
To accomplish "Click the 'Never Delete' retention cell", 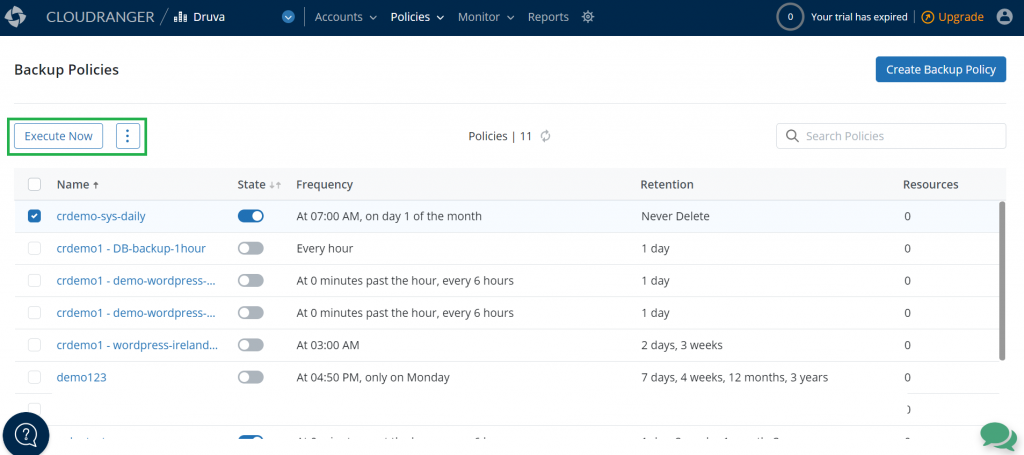I will click(675, 216).
